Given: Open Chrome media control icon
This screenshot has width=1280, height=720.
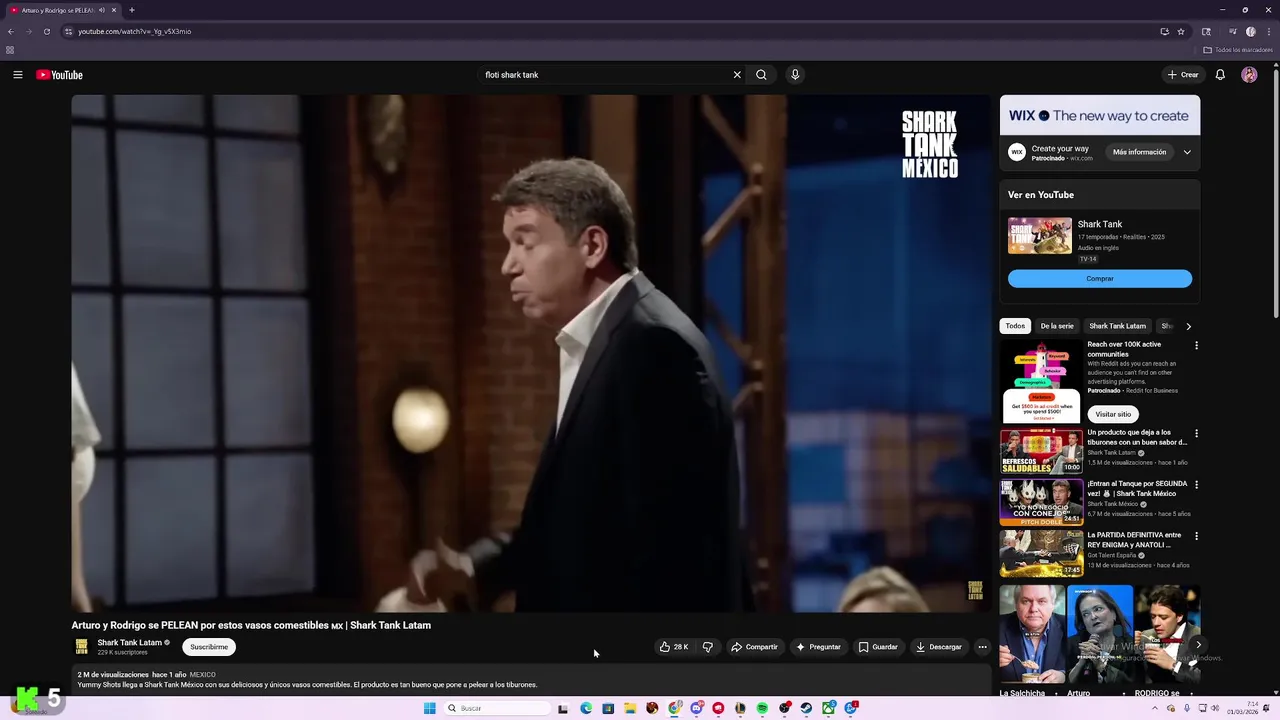Looking at the screenshot, I should [x=1232, y=31].
